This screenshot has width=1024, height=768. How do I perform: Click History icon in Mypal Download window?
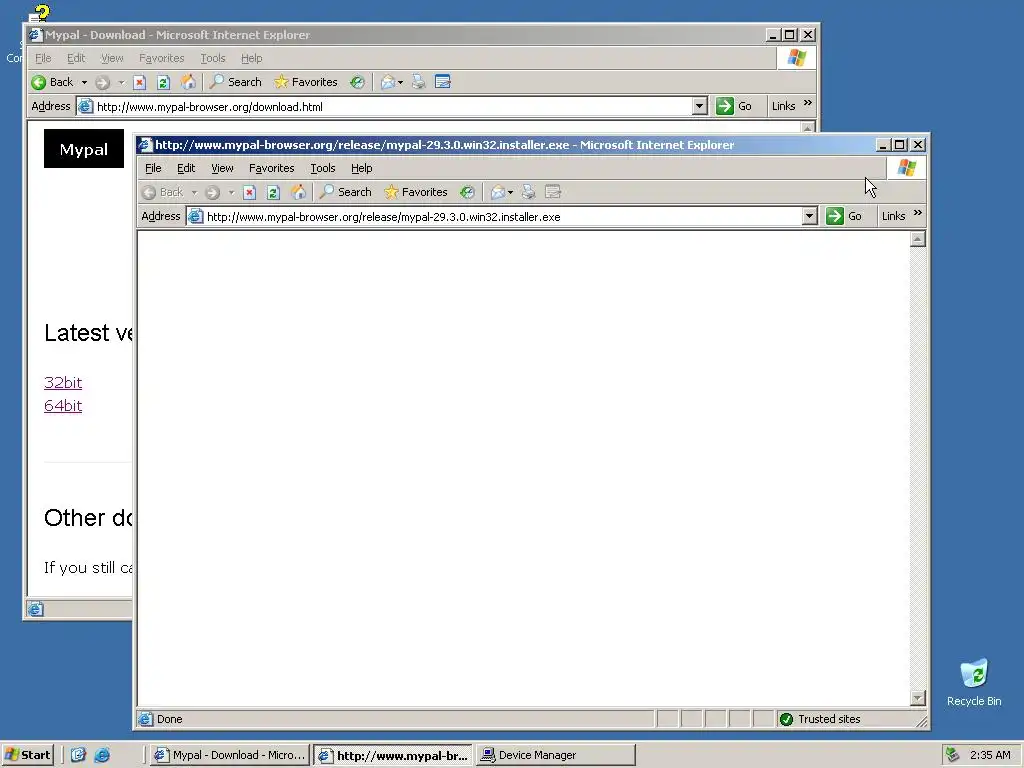(357, 82)
